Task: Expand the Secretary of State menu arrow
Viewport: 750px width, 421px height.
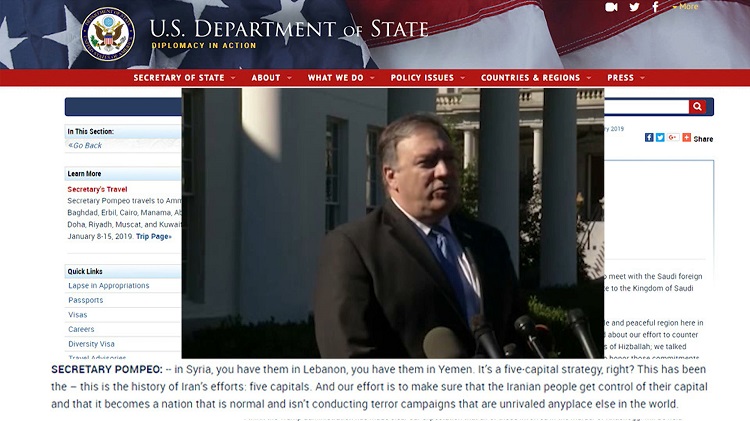Action: pos(233,78)
